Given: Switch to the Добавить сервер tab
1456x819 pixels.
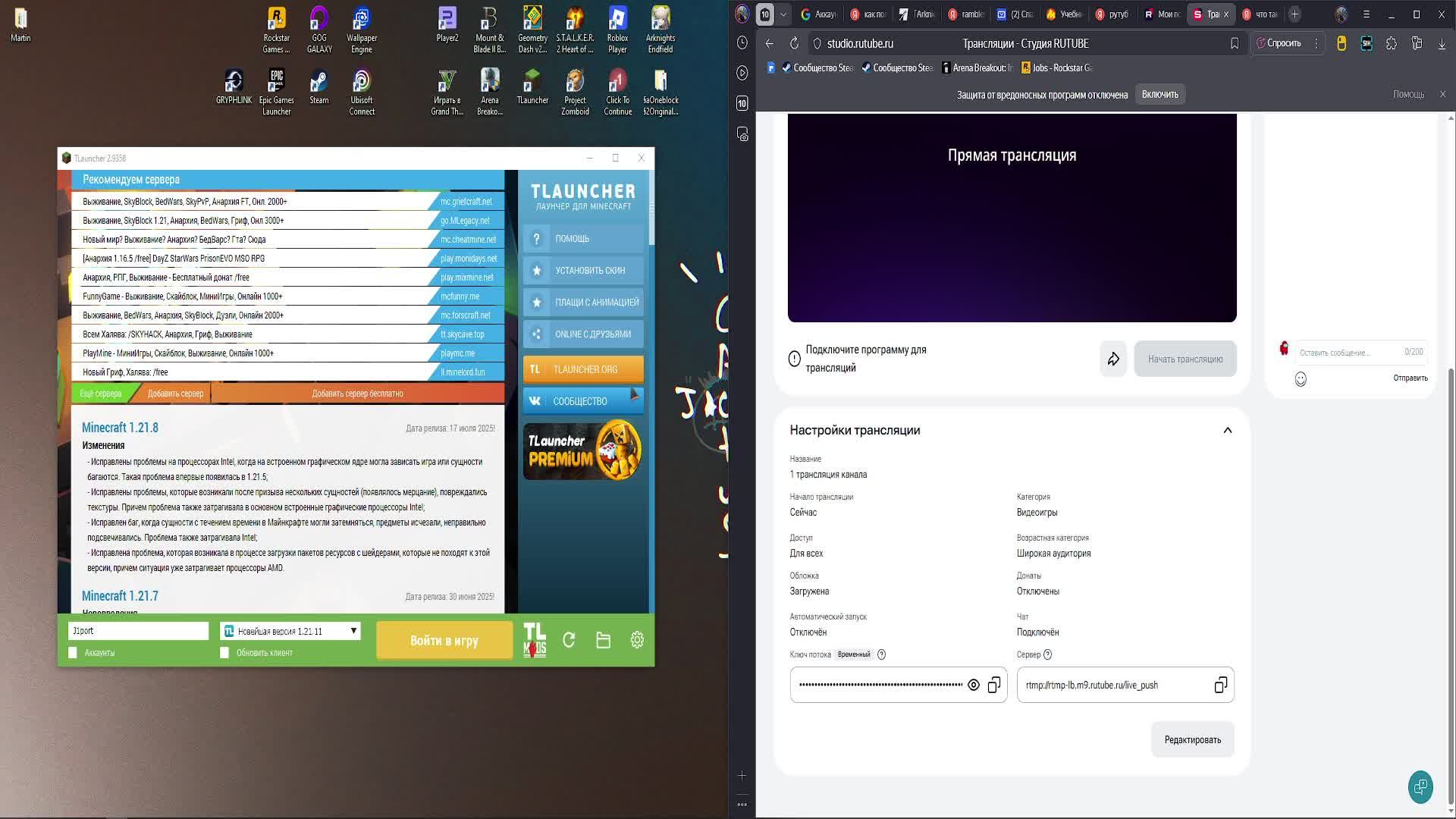Looking at the screenshot, I should (175, 394).
